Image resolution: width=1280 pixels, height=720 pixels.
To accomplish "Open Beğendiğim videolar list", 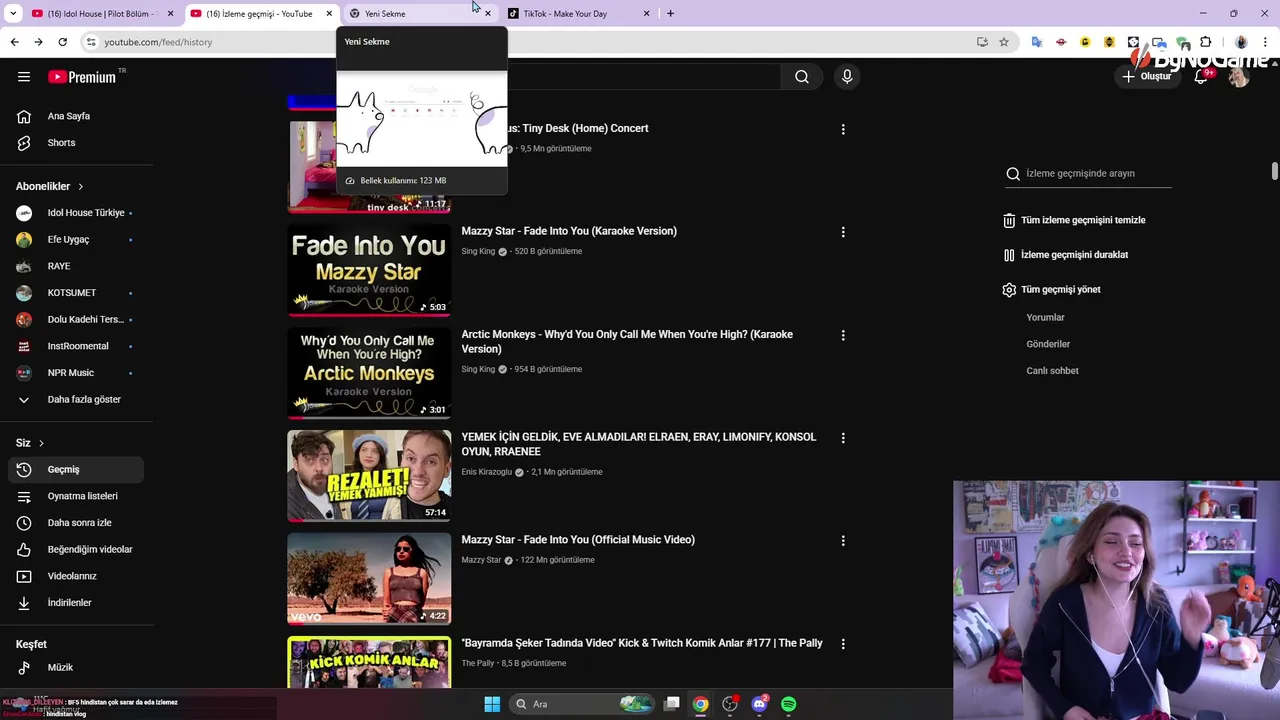I will [x=76, y=549].
